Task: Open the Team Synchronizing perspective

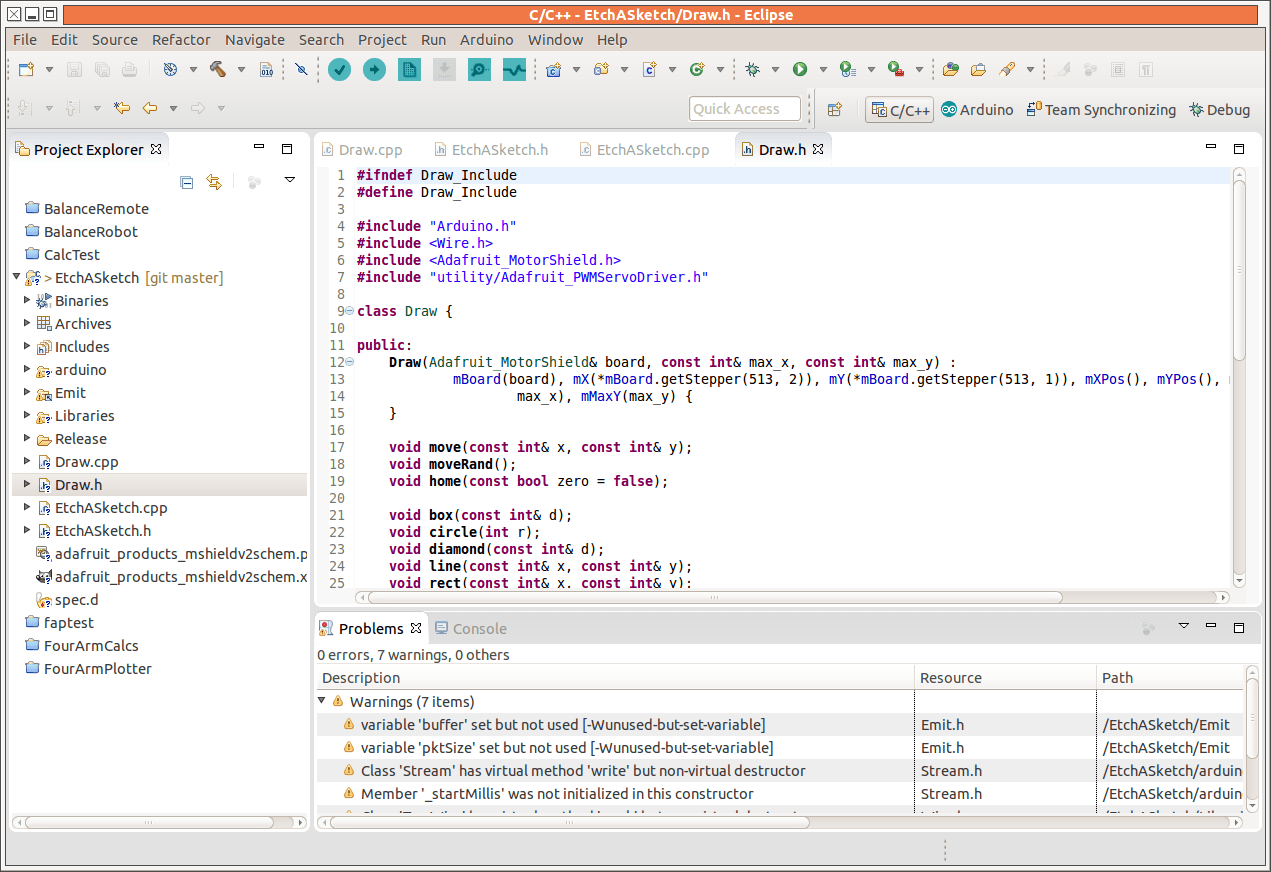Action: click(1100, 110)
